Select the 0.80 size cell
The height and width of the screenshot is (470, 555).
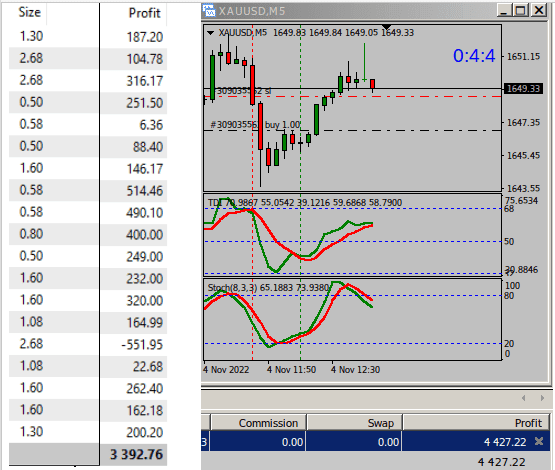31,234
